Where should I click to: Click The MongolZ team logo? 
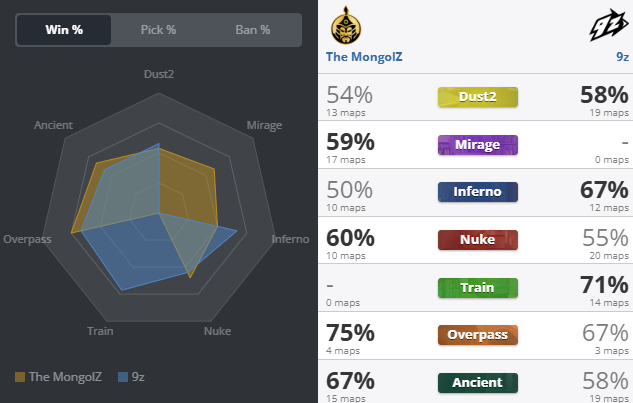point(348,25)
